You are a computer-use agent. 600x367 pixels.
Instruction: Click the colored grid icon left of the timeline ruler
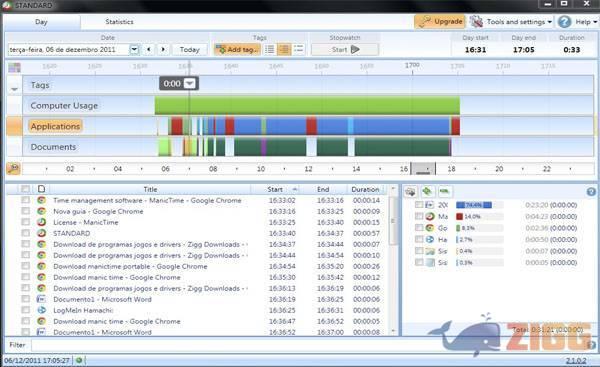pyautogui.click(x=15, y=67)
